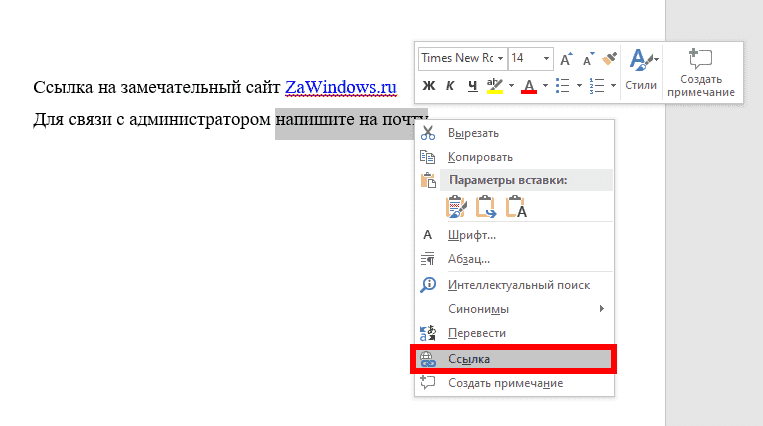Open highlight color dropdown arrow

[x=511, y=86]
